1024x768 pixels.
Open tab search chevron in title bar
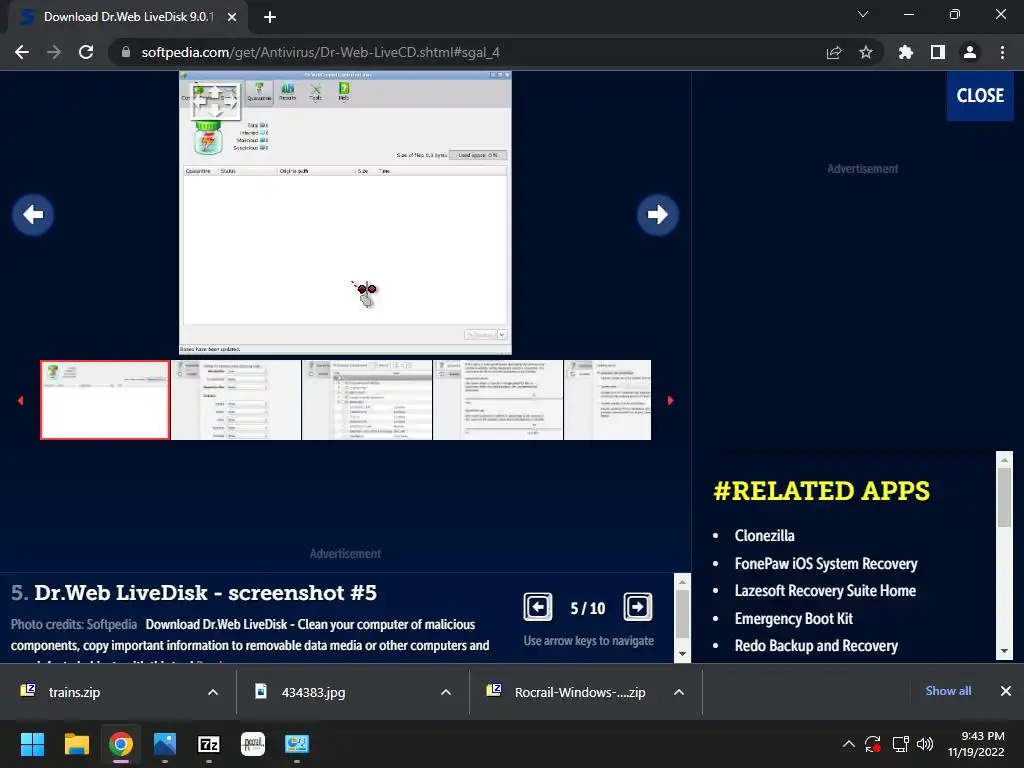click(x=863, y=14)
